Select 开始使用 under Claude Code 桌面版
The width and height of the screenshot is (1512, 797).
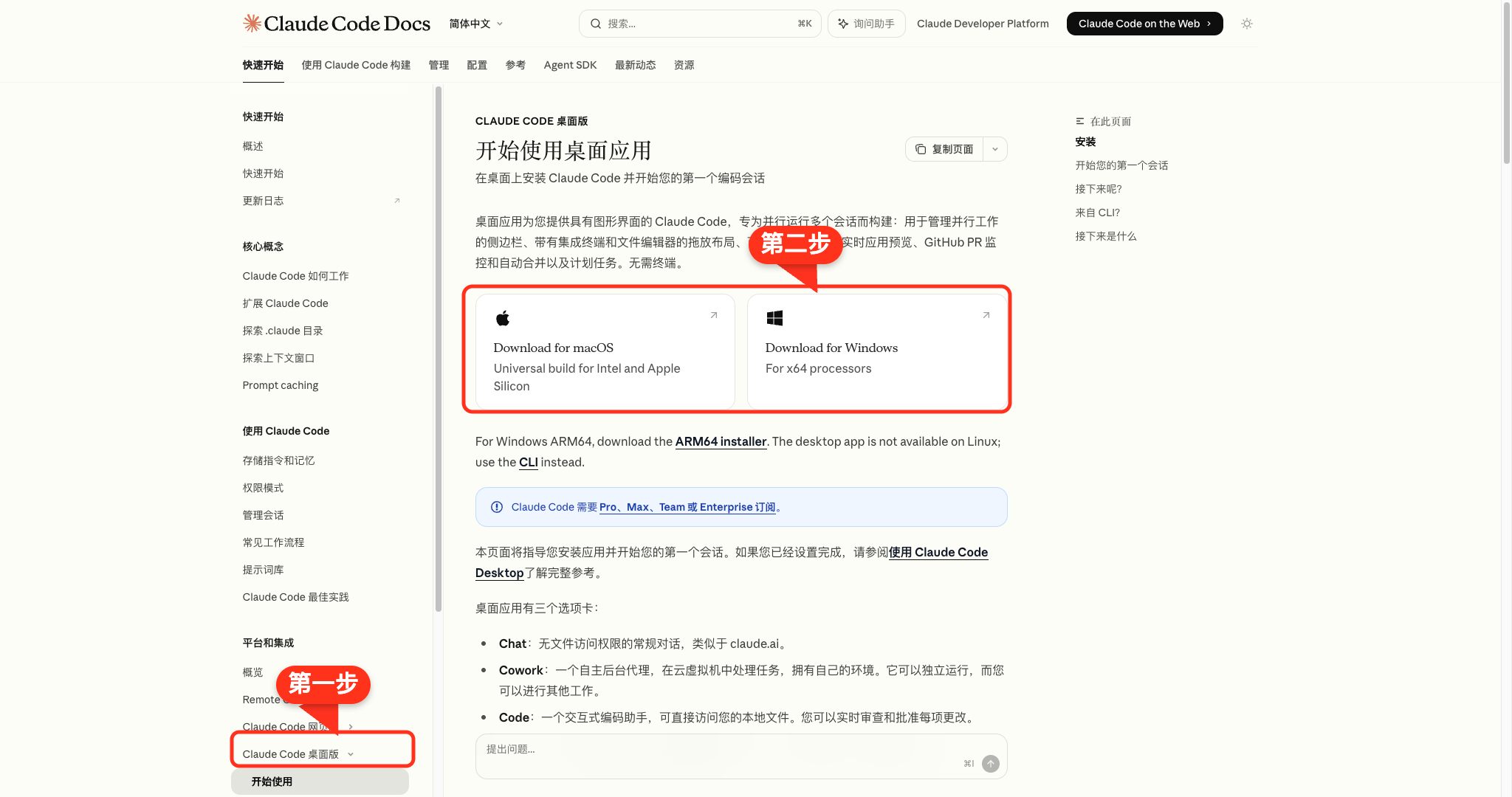tap(320, 782)
